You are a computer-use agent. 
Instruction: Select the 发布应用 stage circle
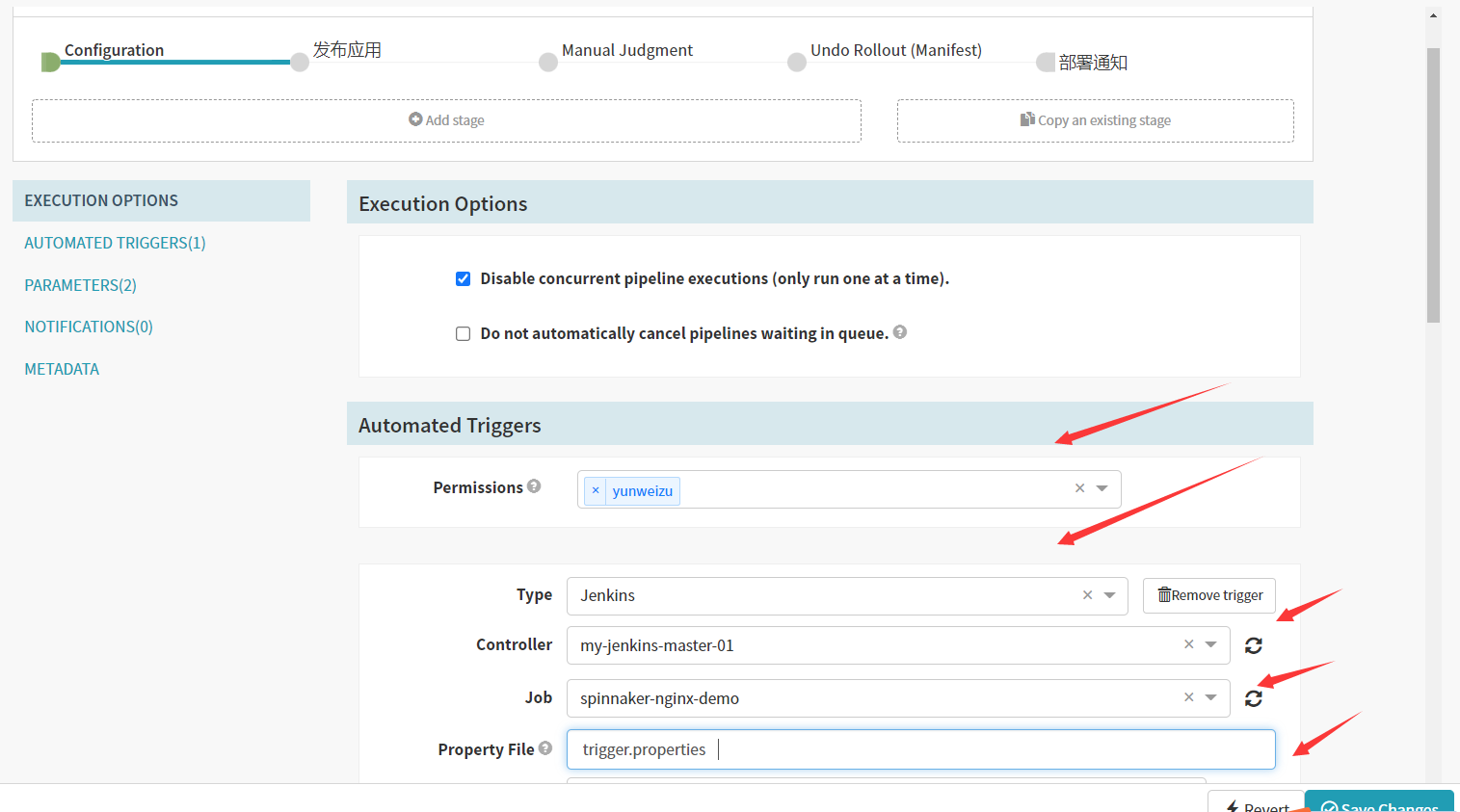[300, 63]
